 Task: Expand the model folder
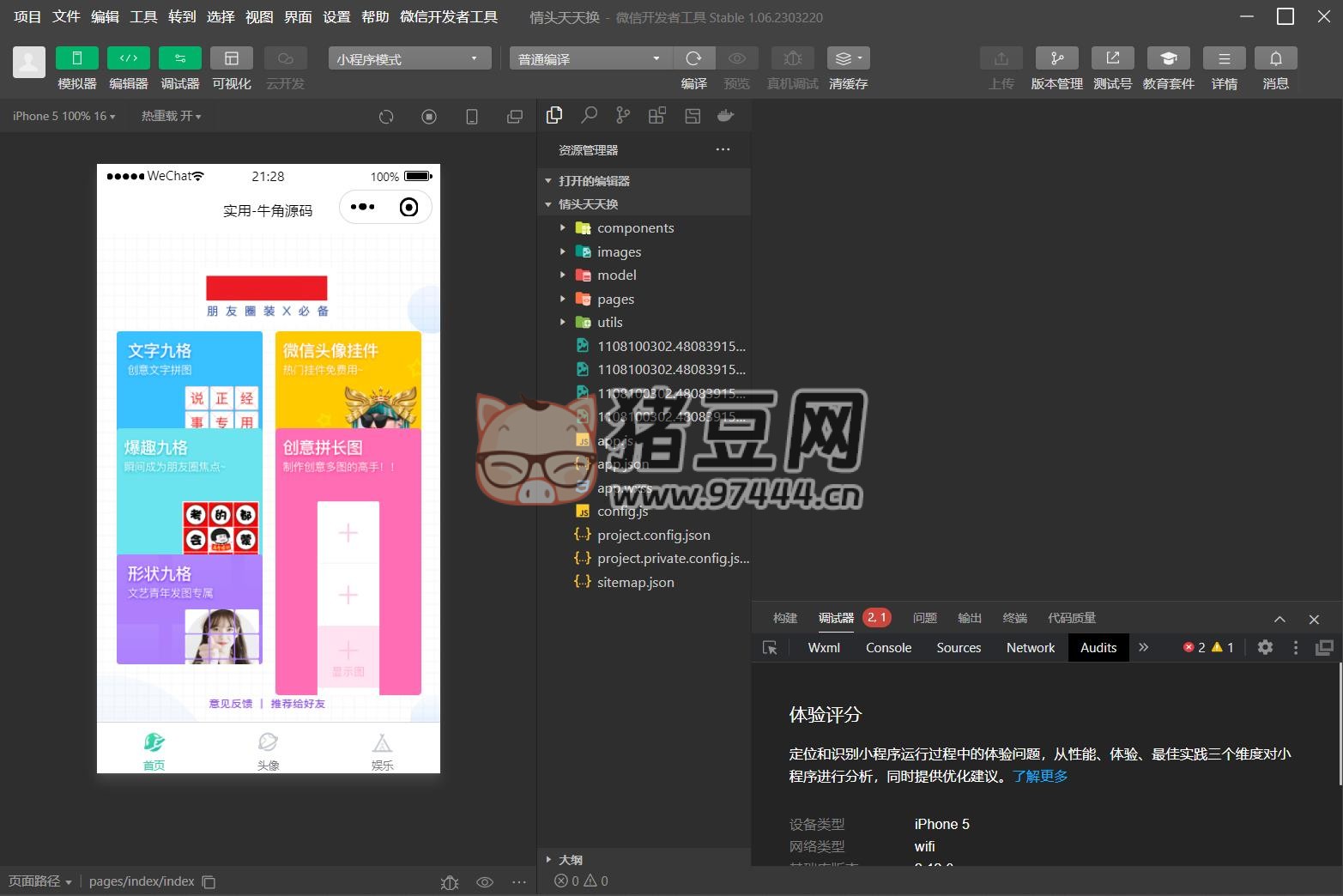644,275
